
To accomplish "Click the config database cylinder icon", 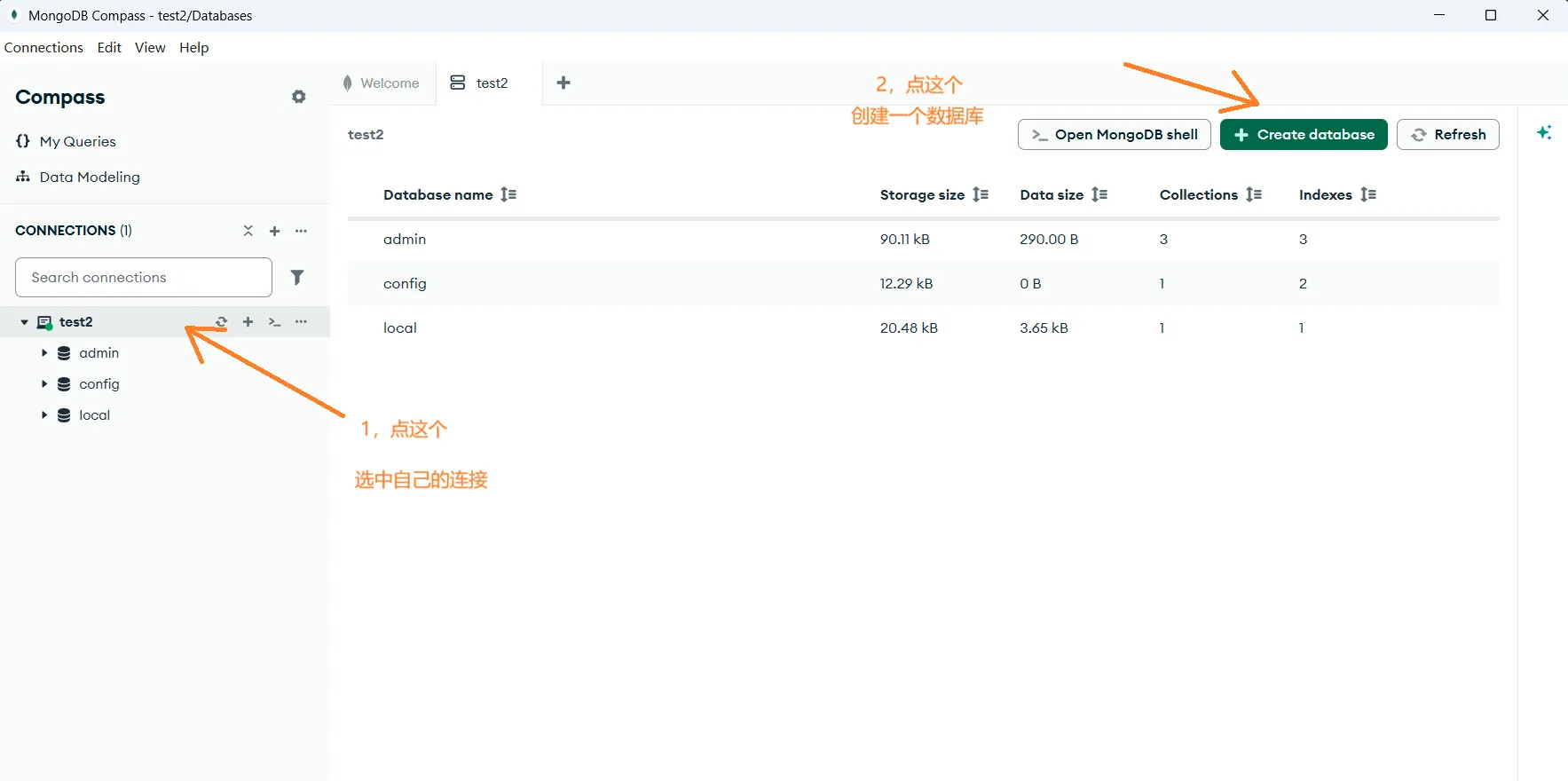I will point(64,384).
